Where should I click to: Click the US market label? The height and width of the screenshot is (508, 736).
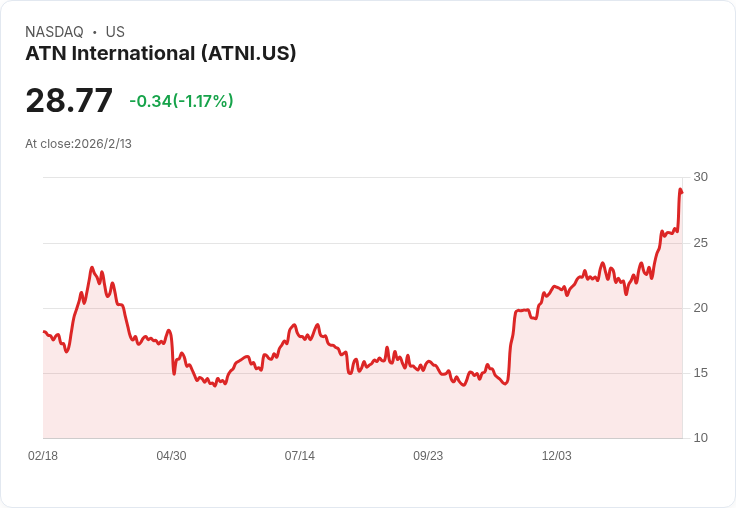[115, 32]
